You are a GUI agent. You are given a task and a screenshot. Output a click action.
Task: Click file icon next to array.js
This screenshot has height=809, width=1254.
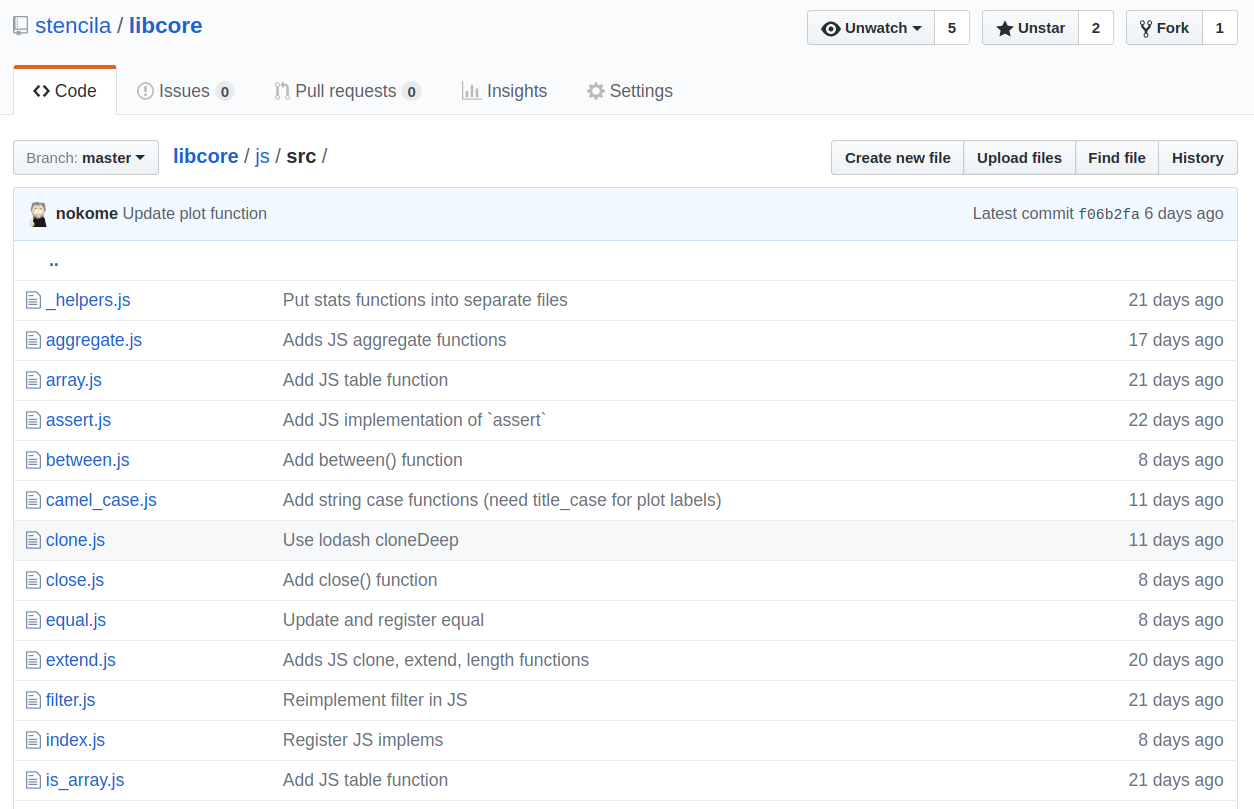pos(33,380)
